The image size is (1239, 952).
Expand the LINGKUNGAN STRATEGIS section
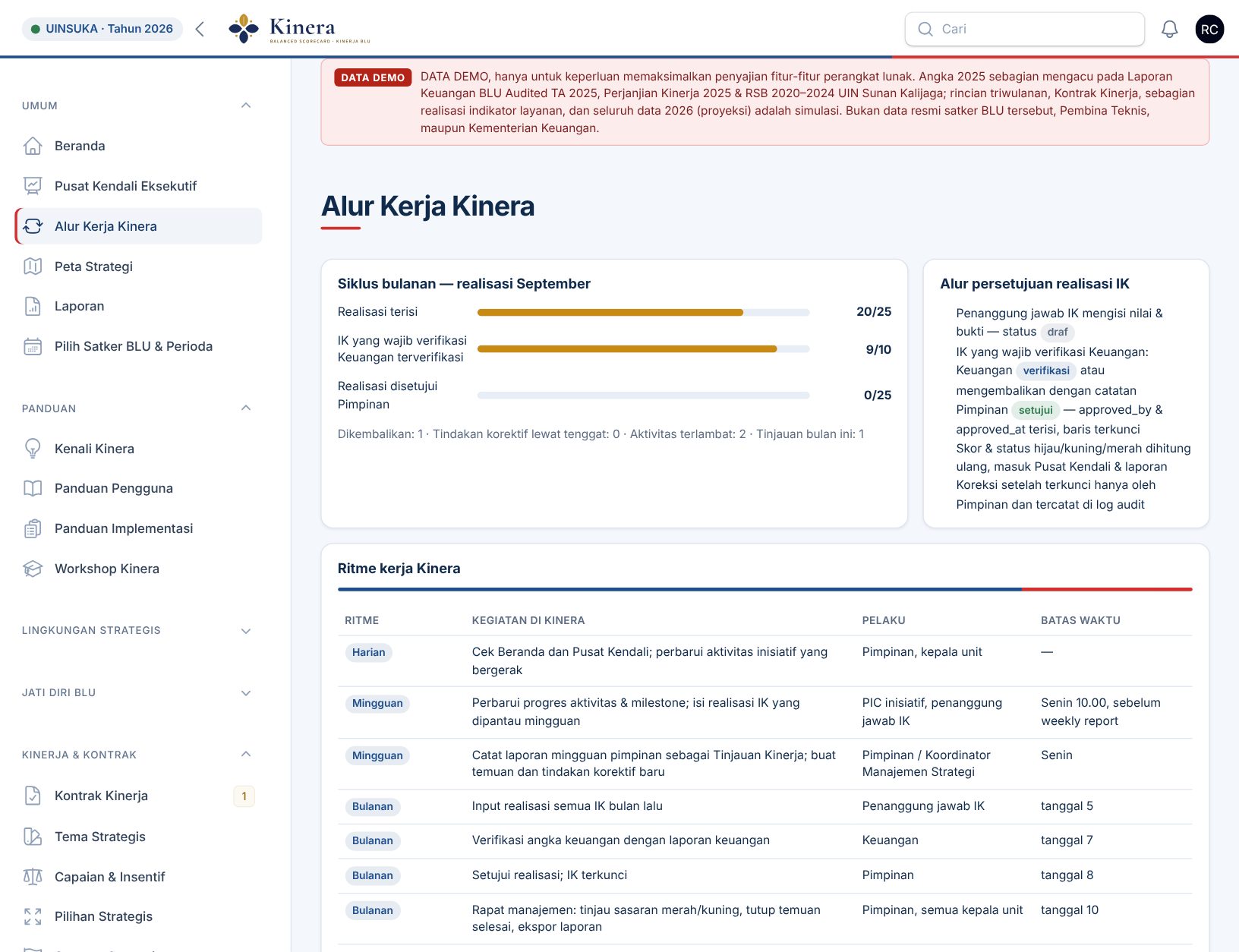(x=245, y=631)
